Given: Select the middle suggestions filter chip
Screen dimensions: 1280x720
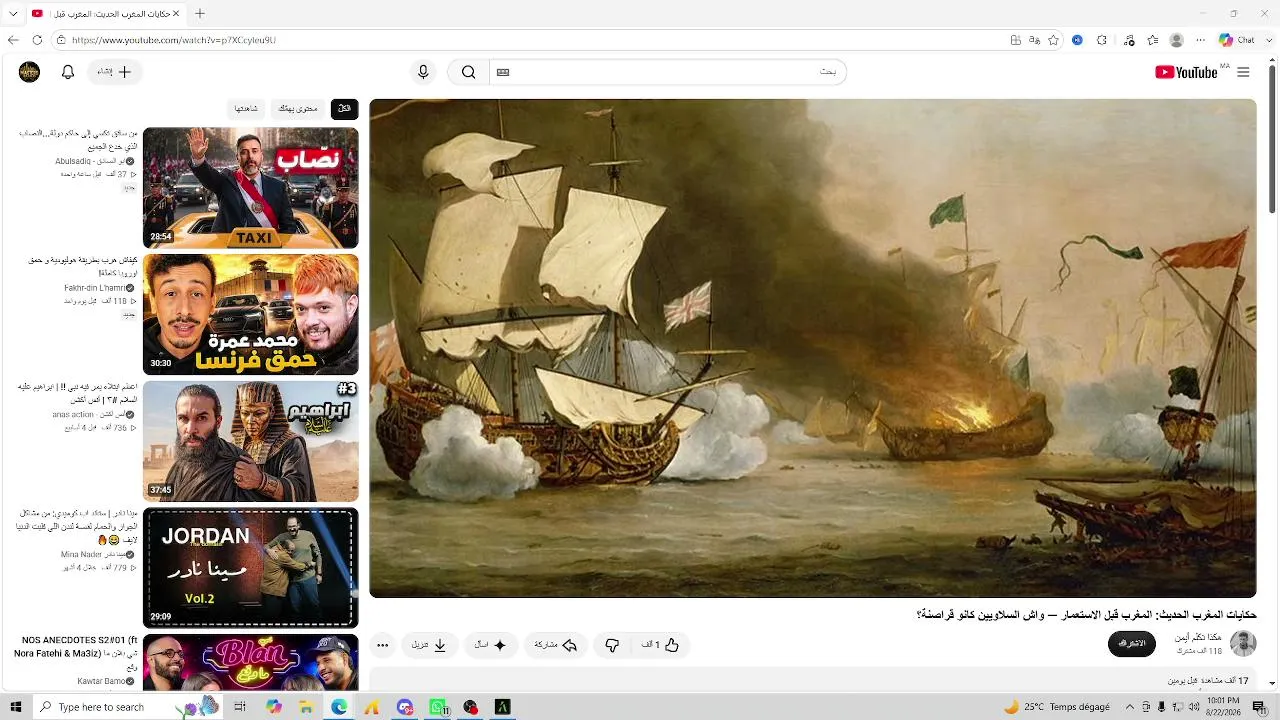Looking at the screenshot, I should click(298, 108).
